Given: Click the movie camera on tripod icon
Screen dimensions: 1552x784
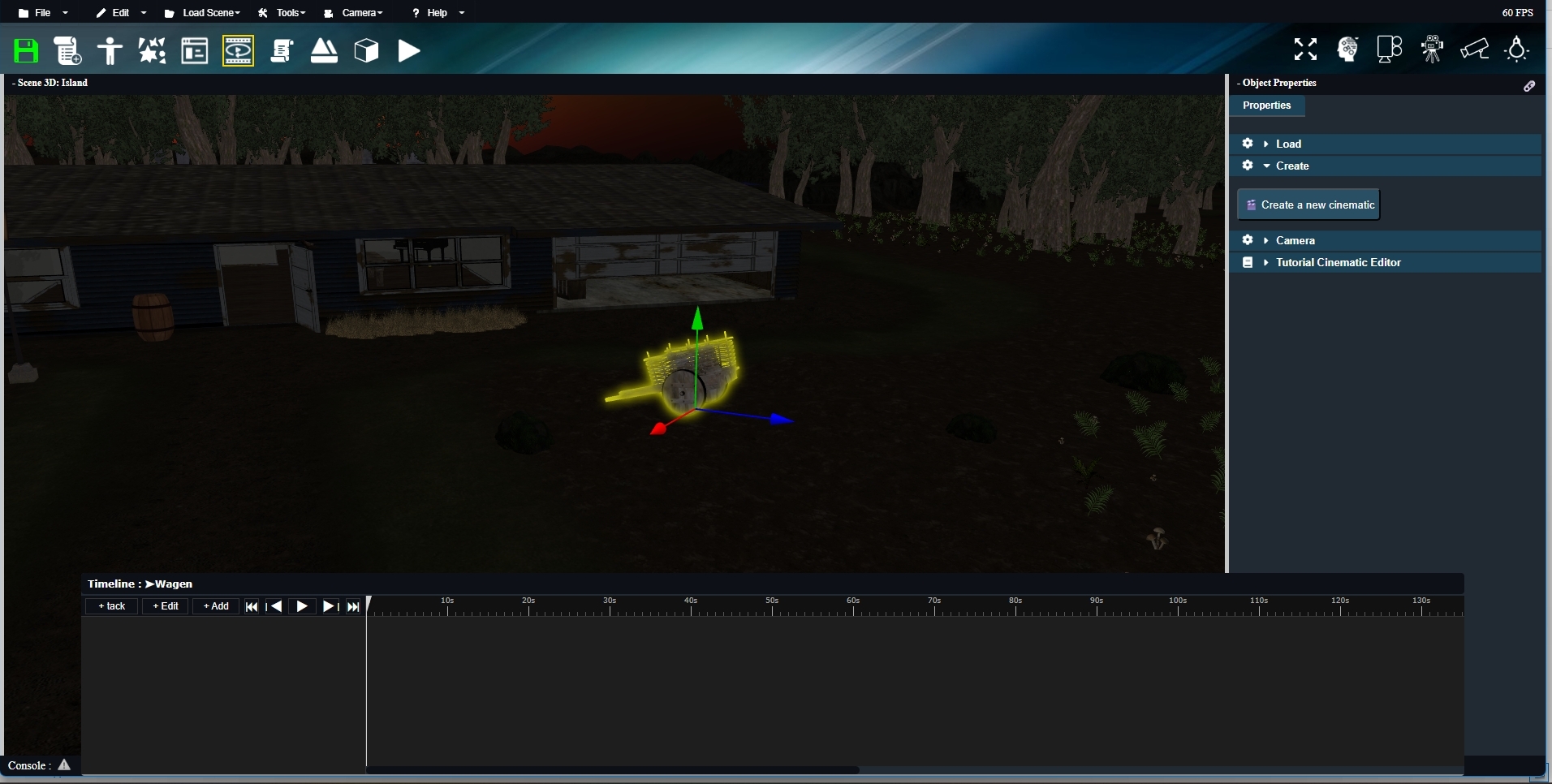Looking at the screenshot, I should coord(1432,50).
